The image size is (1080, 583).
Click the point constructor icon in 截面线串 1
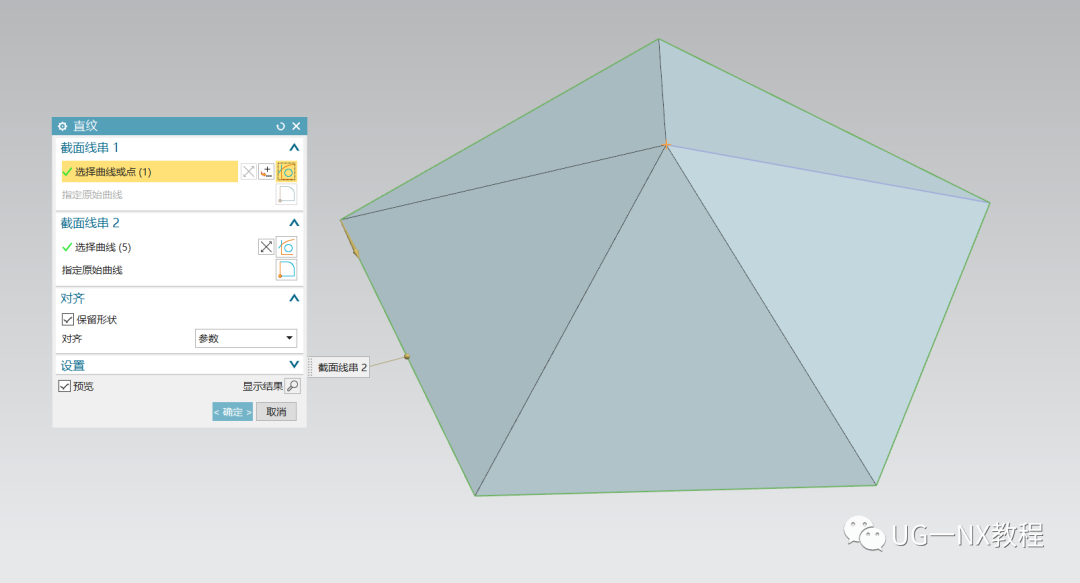267,172
